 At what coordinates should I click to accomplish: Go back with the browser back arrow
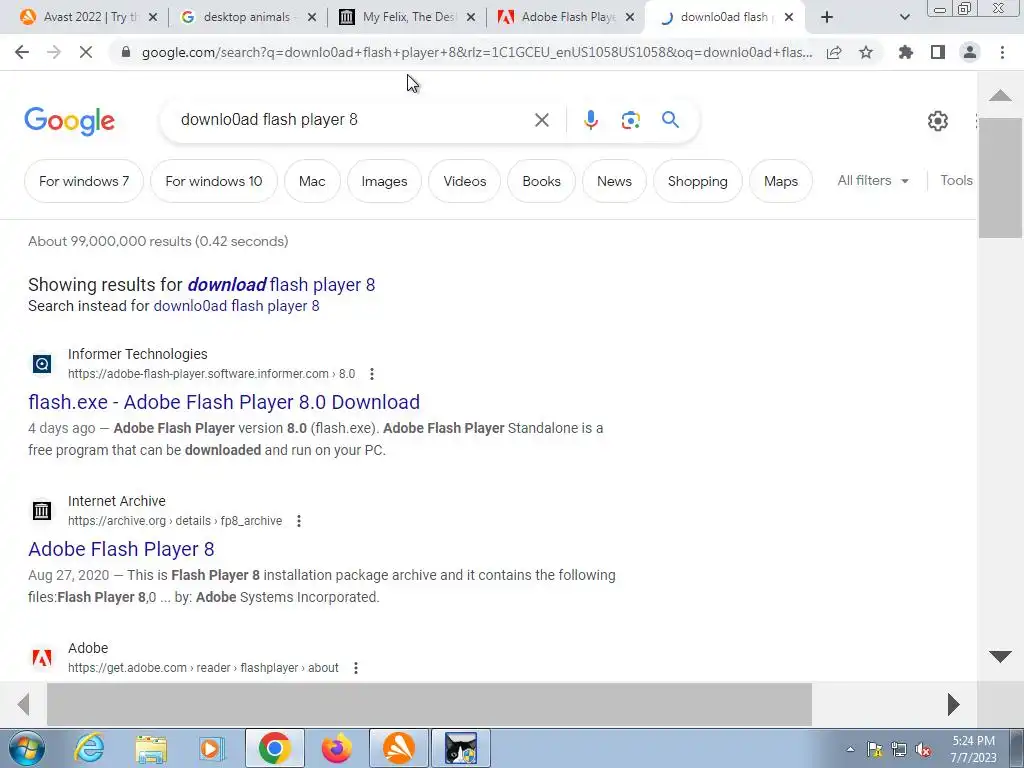point(22,52)
